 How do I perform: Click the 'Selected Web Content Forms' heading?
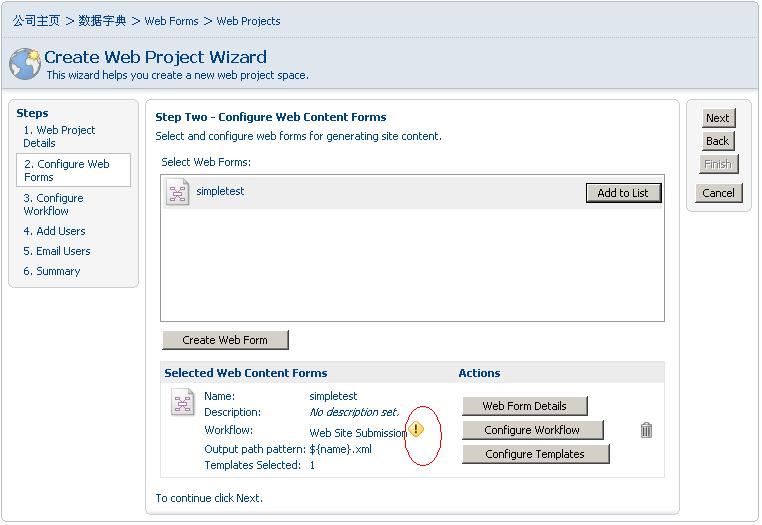point(246,373)
